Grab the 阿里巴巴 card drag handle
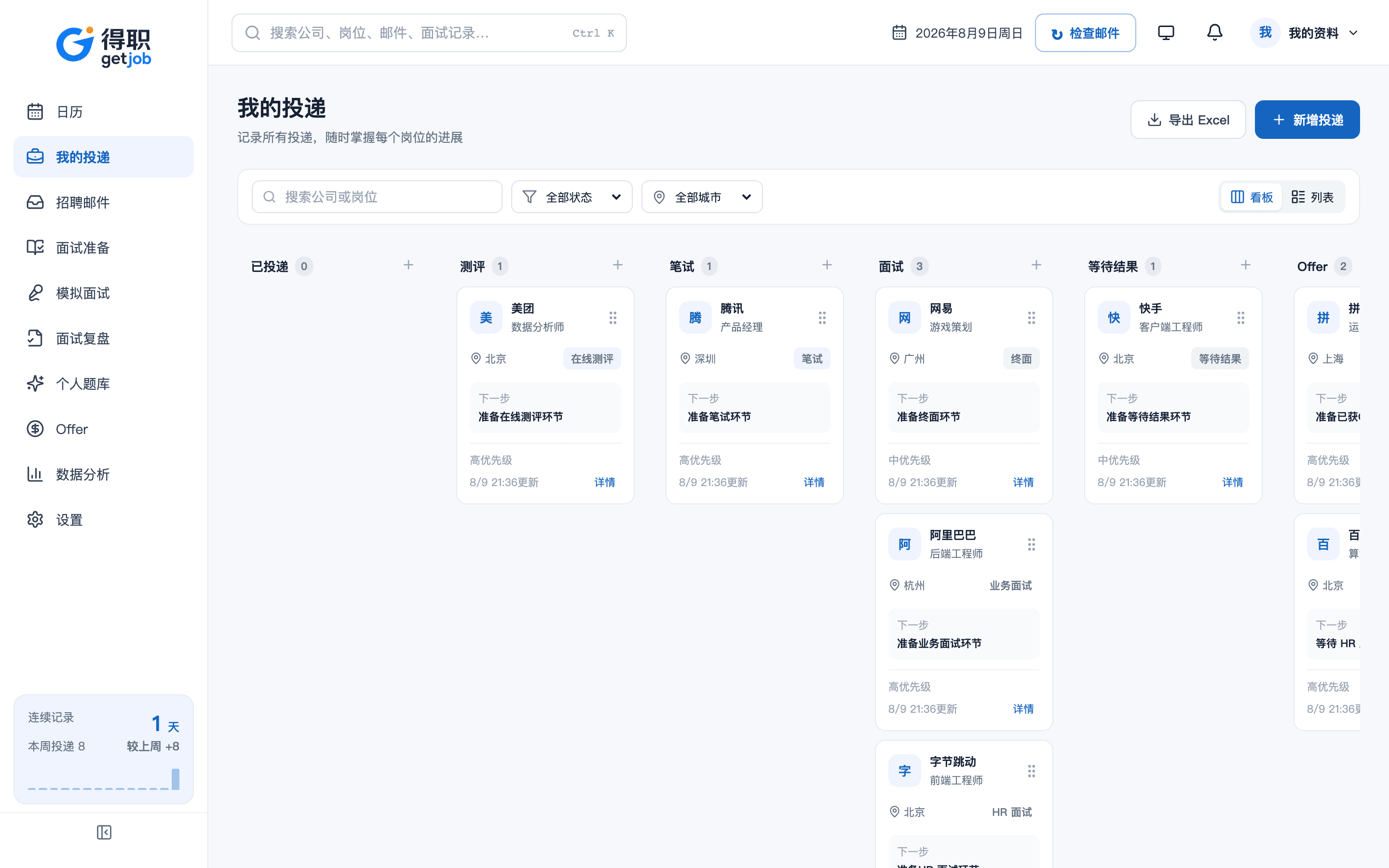The width and height of the screenshot is (1389, 868). (x=1032, y=544)
